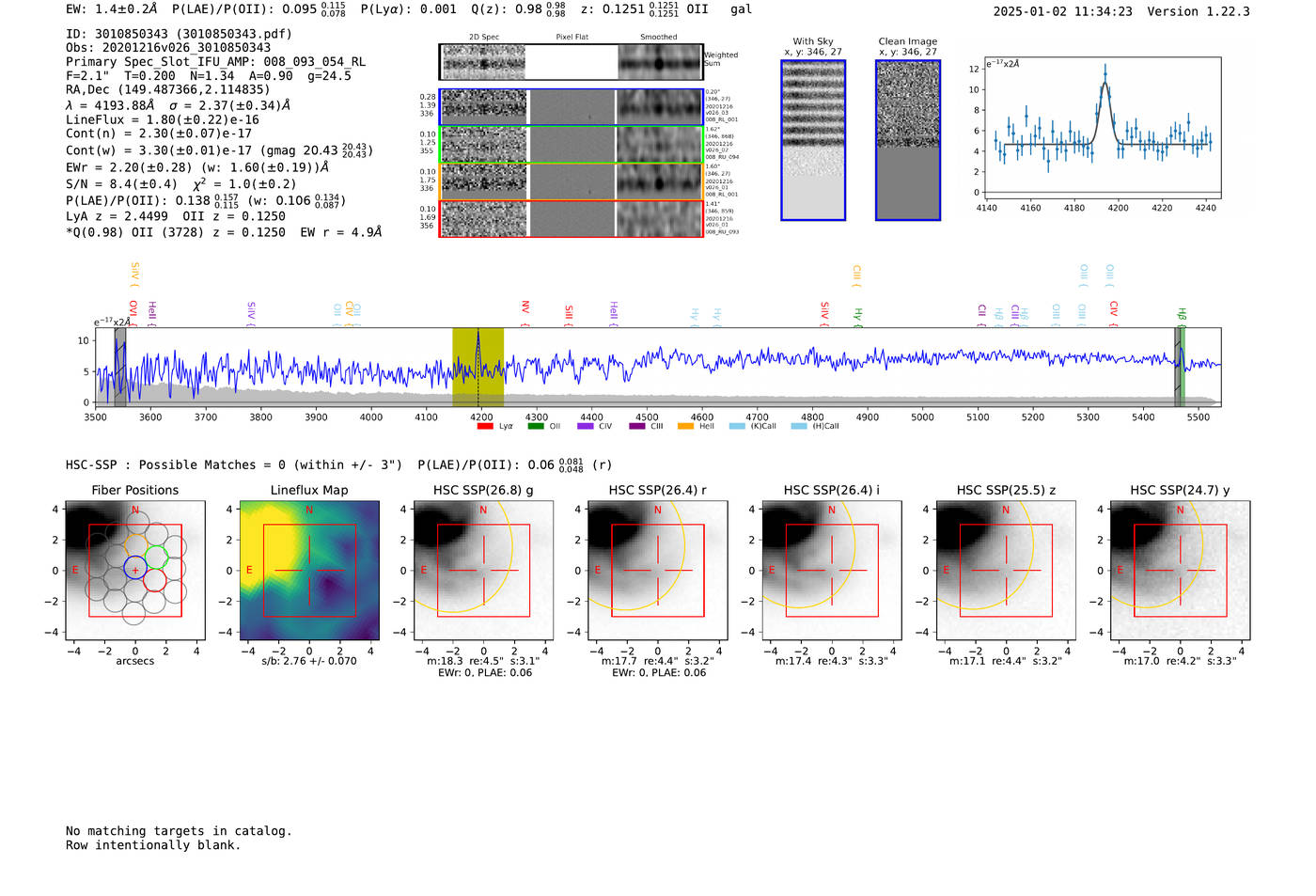Click the green OII legend swatch
This screenshot has width=1316, height=896.
click(x=536, y=426)
